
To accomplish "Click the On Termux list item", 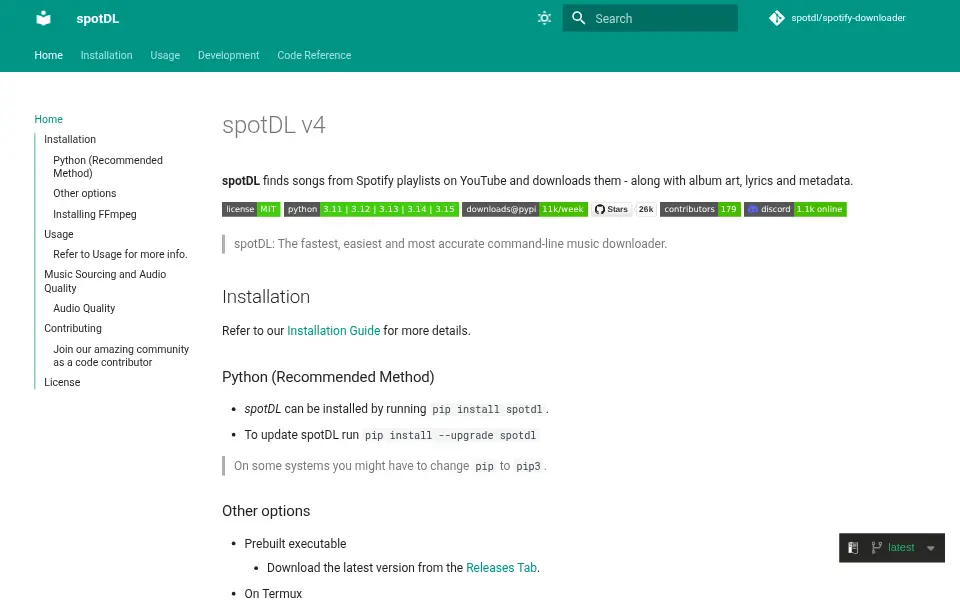I will tap(273, 593).
